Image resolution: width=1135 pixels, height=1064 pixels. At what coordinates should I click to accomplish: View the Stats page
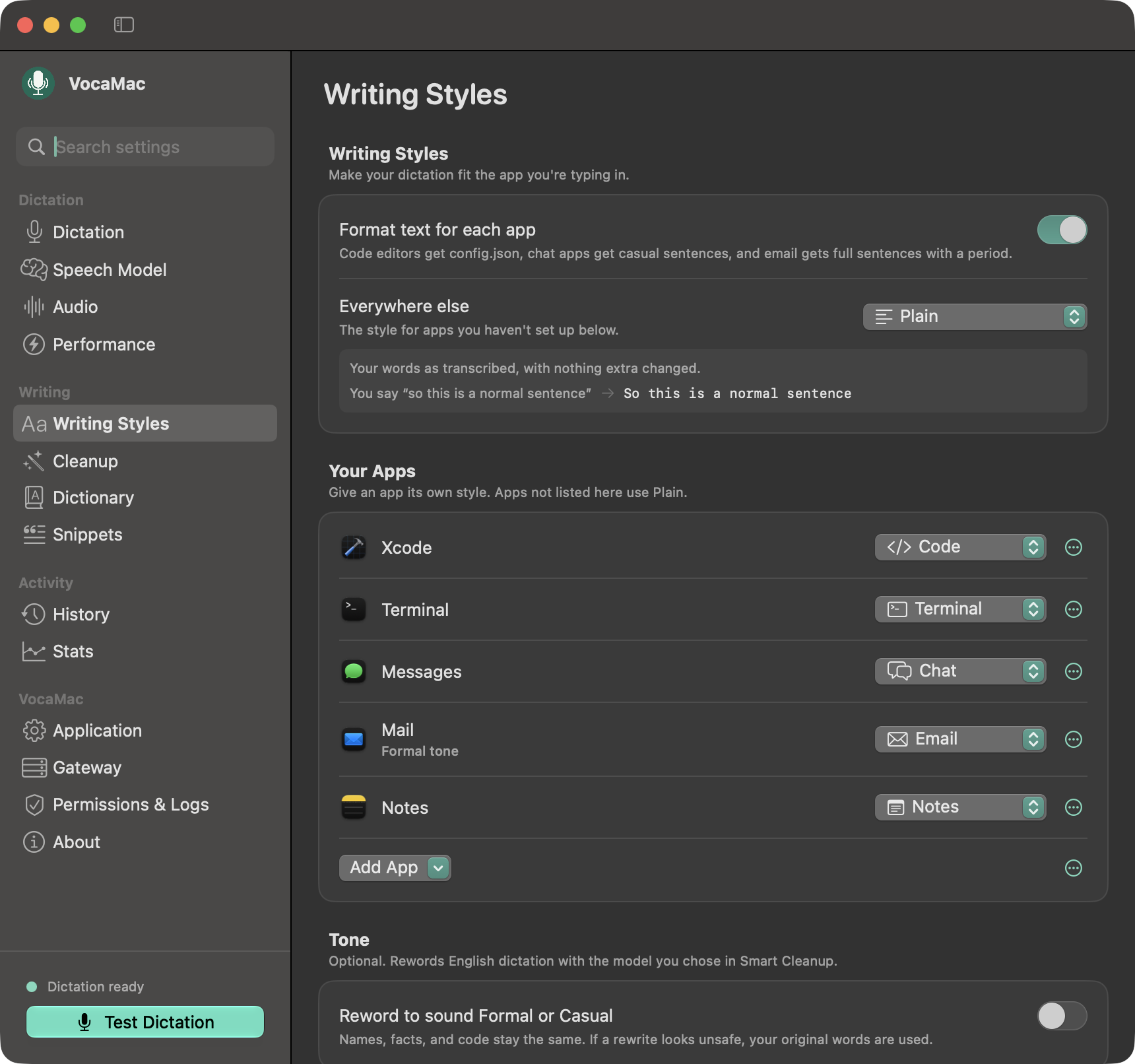tap(145, 651)
